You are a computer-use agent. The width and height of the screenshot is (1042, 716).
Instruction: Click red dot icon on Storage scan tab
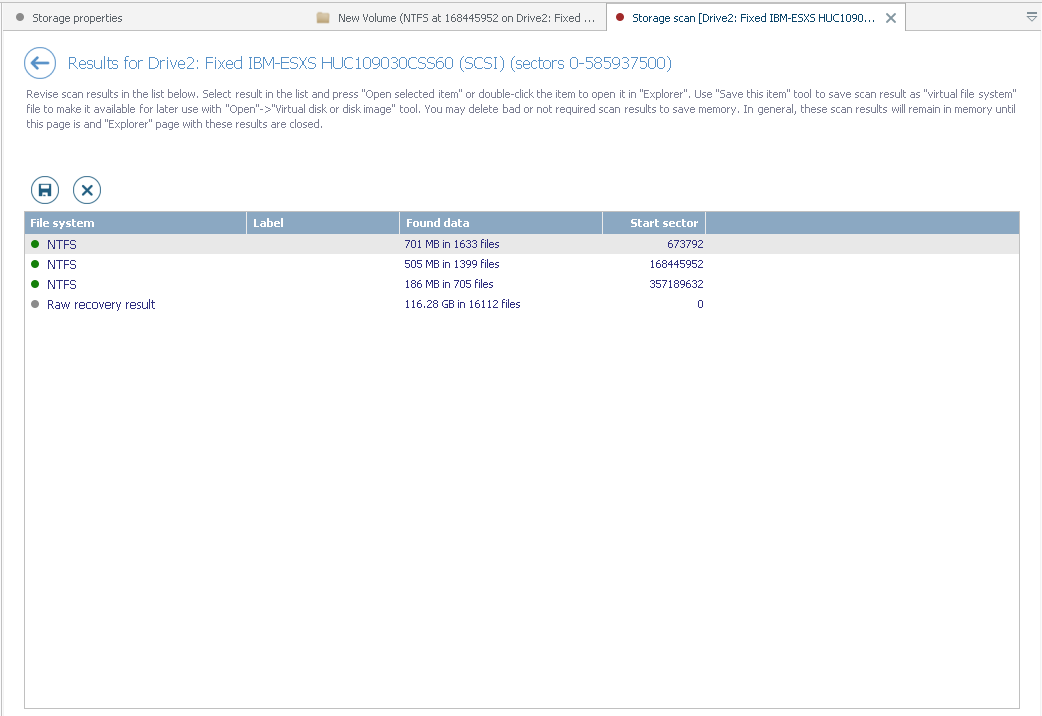tap(620, 17)
